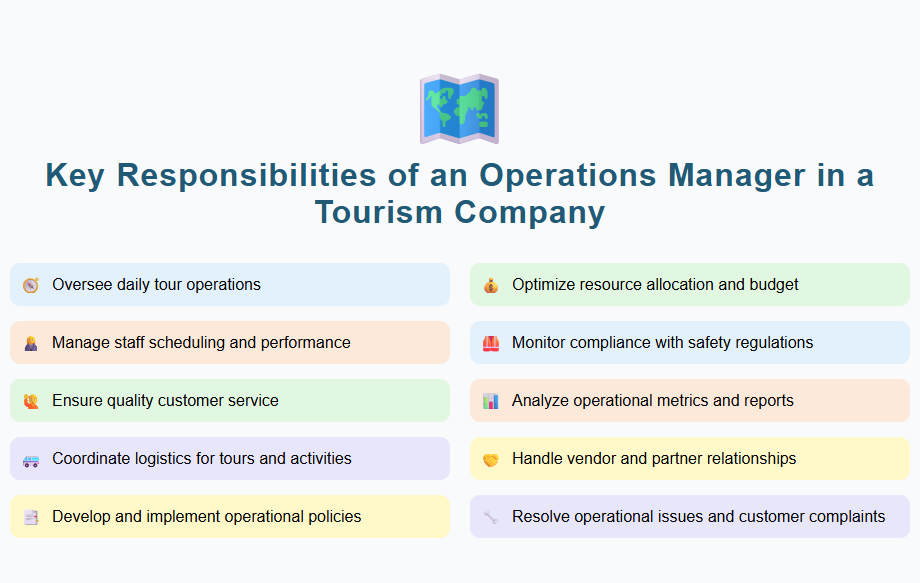Select the document icon beside operational policies

30,516
